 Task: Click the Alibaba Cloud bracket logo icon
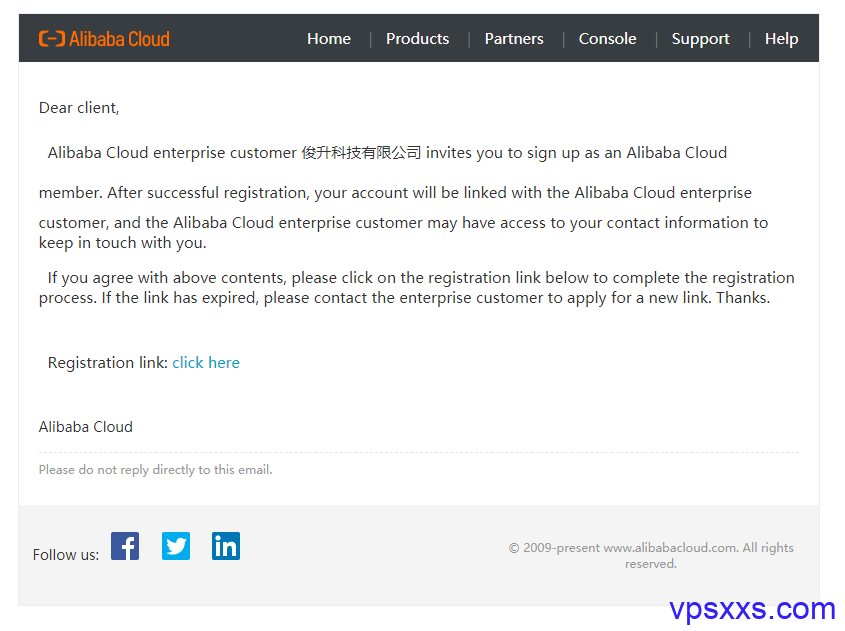52,39
